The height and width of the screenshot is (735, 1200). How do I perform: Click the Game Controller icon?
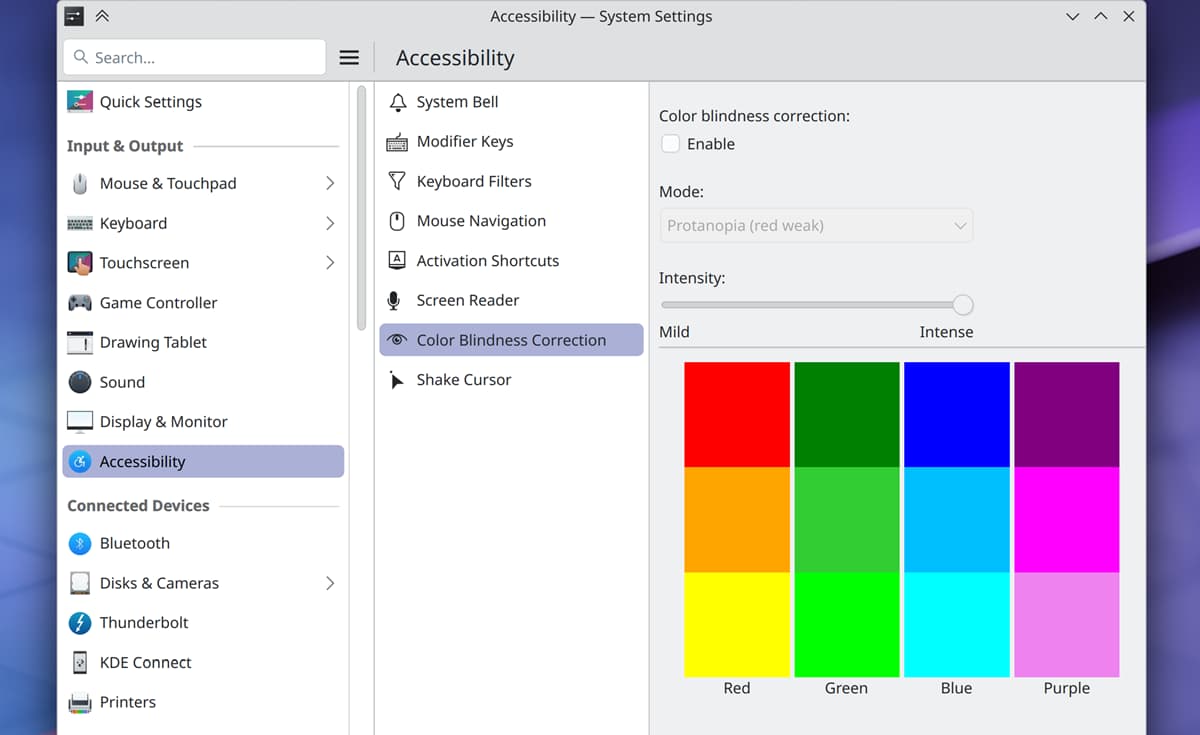(80, 302)
